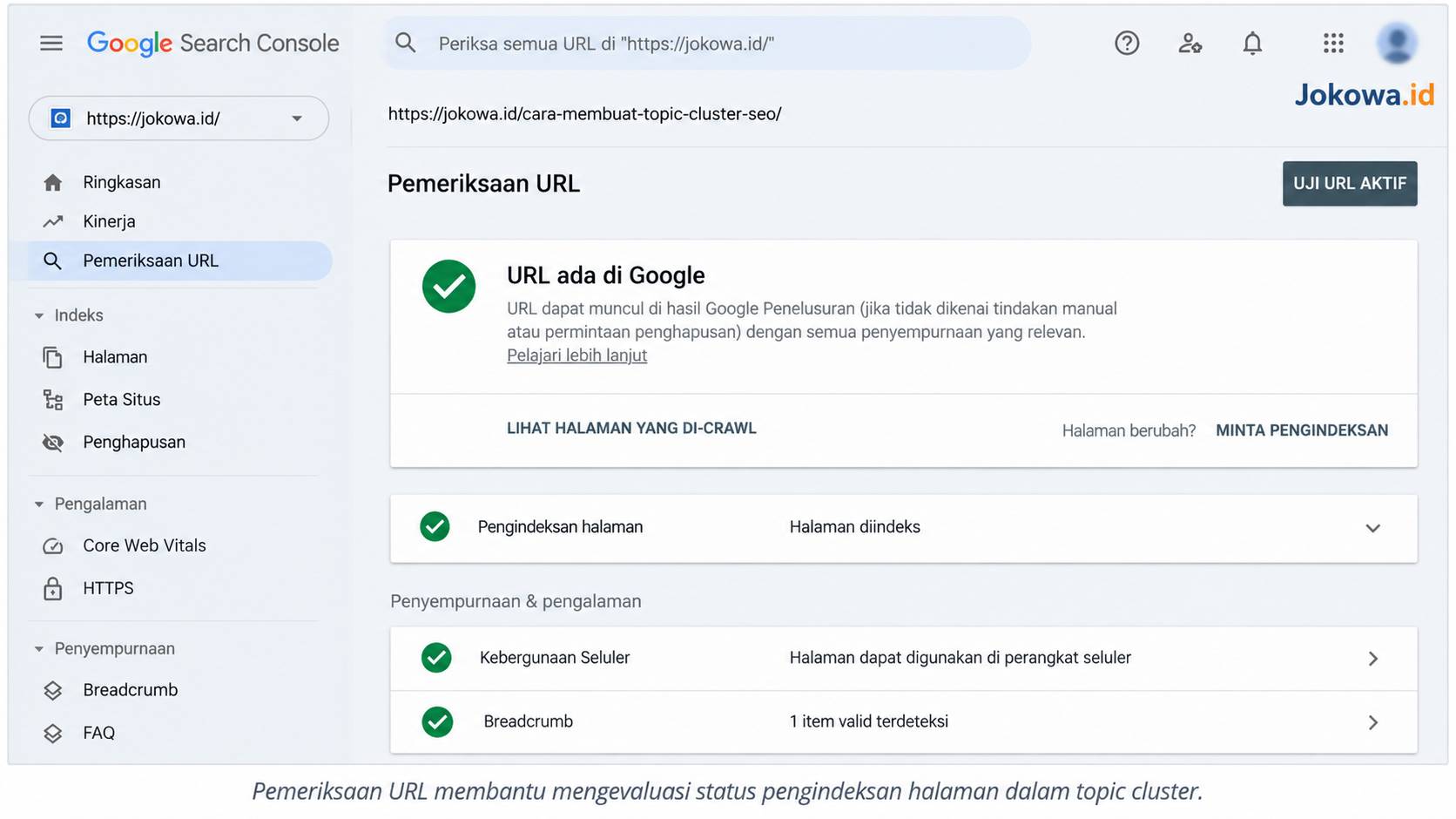Screen dimensions: 1456x819
Task: Click the Halaman pages icon
Action: coord(53,357)
